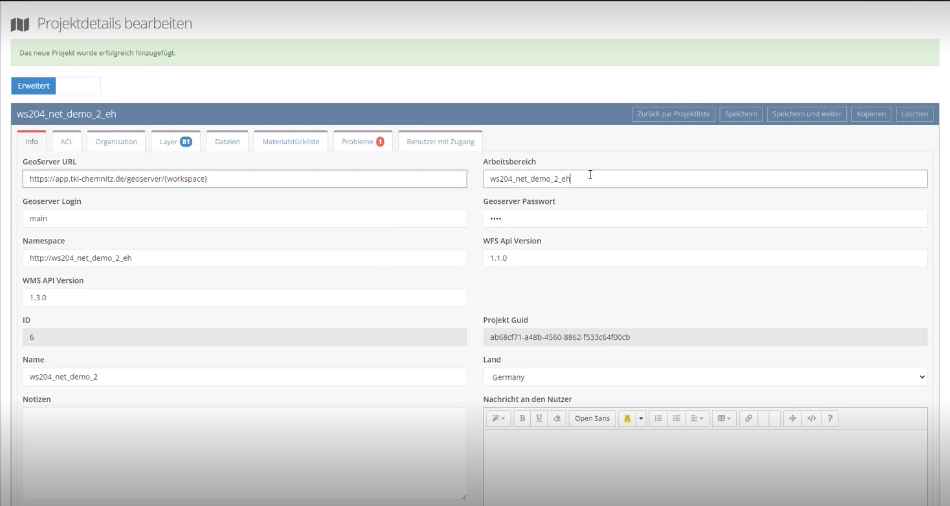This screenshot has height=506, width=950.
Task: Expand the text style magic-wand dropdown
Action: [498, 418]
